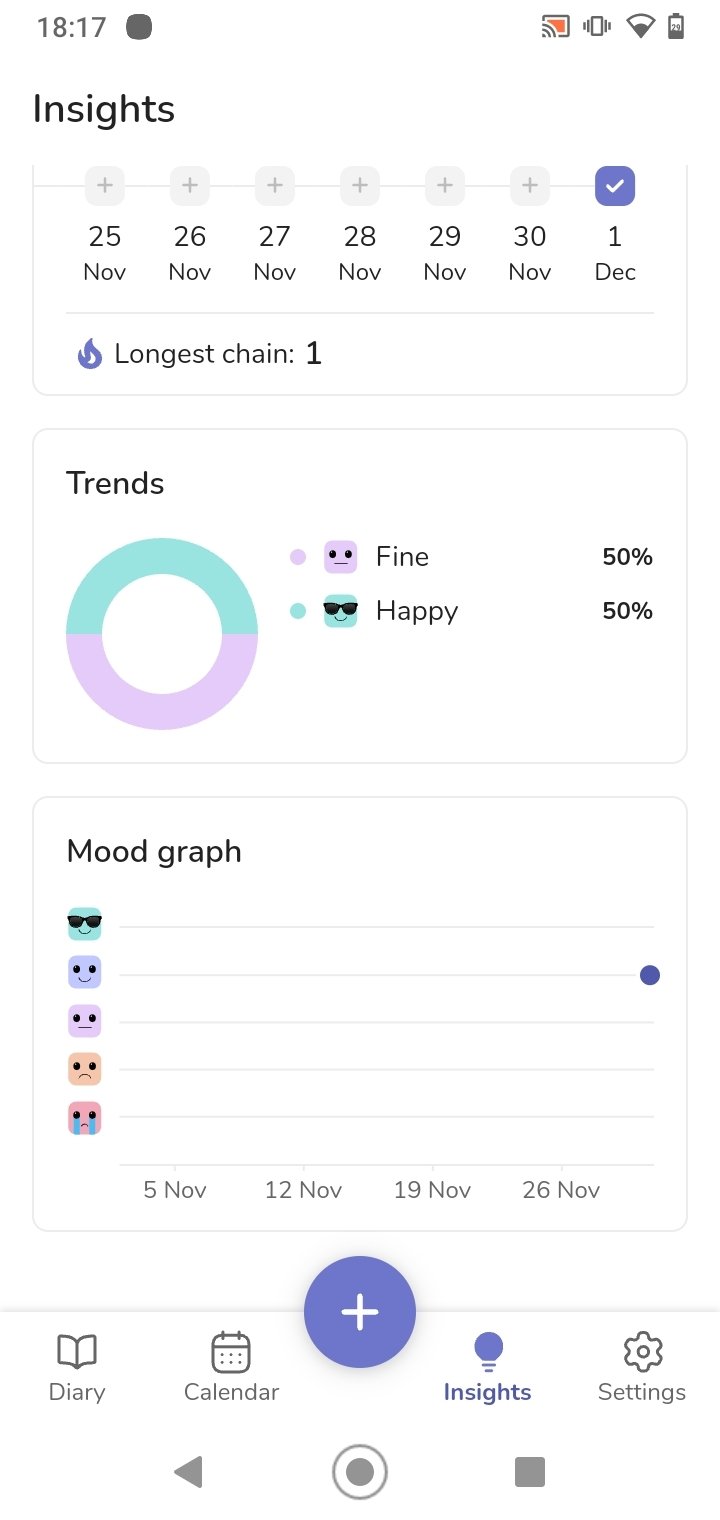This screenshot has width=720, height=1520.
Task: Select the Insights tab
Action: (x=487, y=1367)
